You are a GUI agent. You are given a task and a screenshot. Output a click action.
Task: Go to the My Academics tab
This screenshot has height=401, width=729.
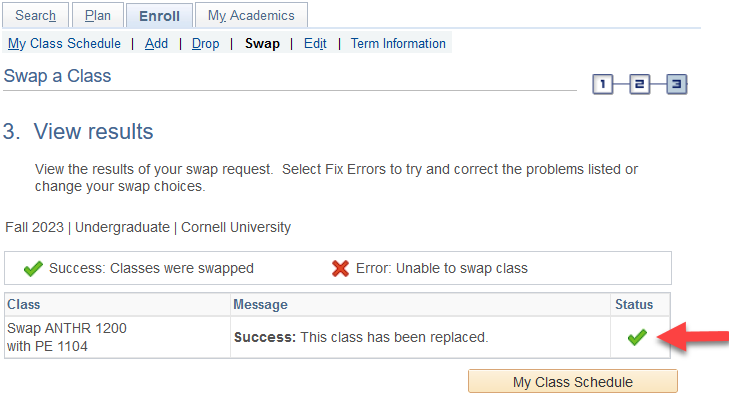[x=251, y=16]
